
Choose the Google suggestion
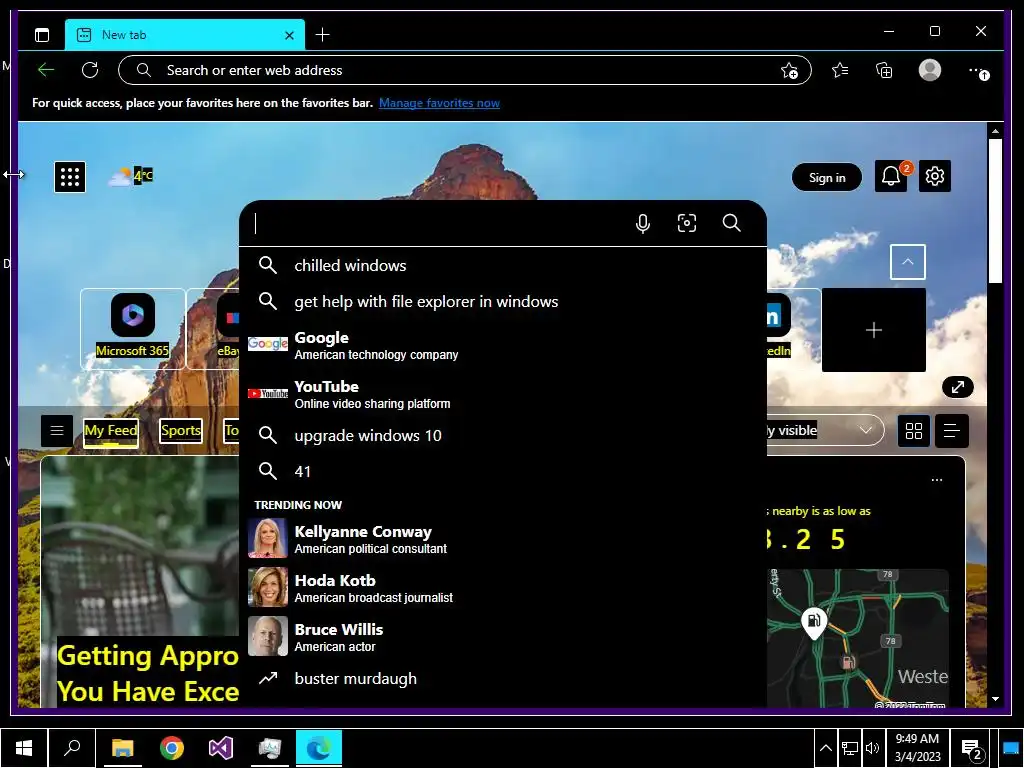click(503, 345)
